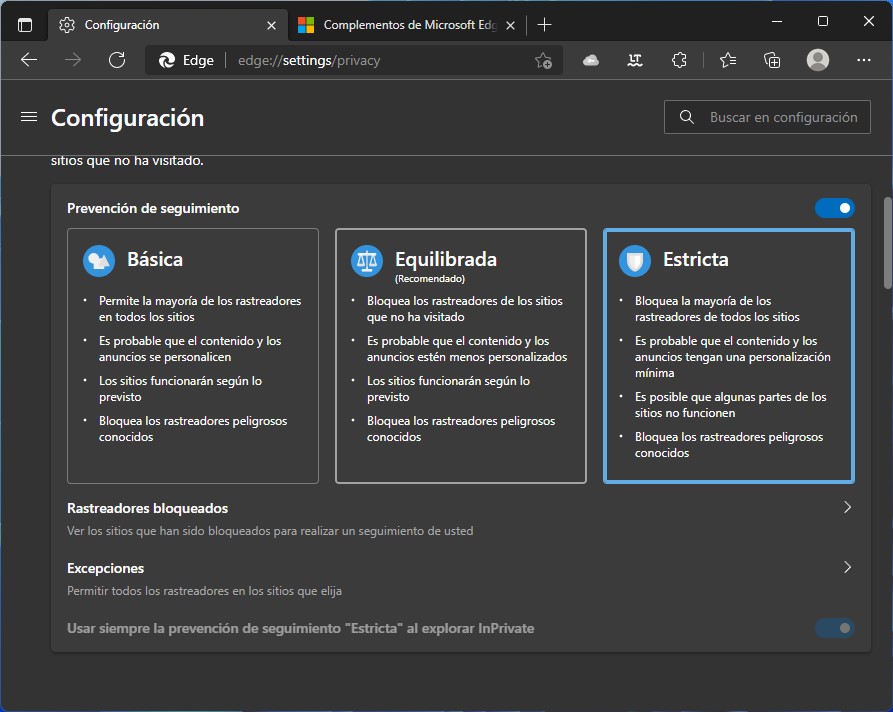The height and width of the screenshot is (712, 893).
Task: Open a new tab with plus button
Action: 544,24
